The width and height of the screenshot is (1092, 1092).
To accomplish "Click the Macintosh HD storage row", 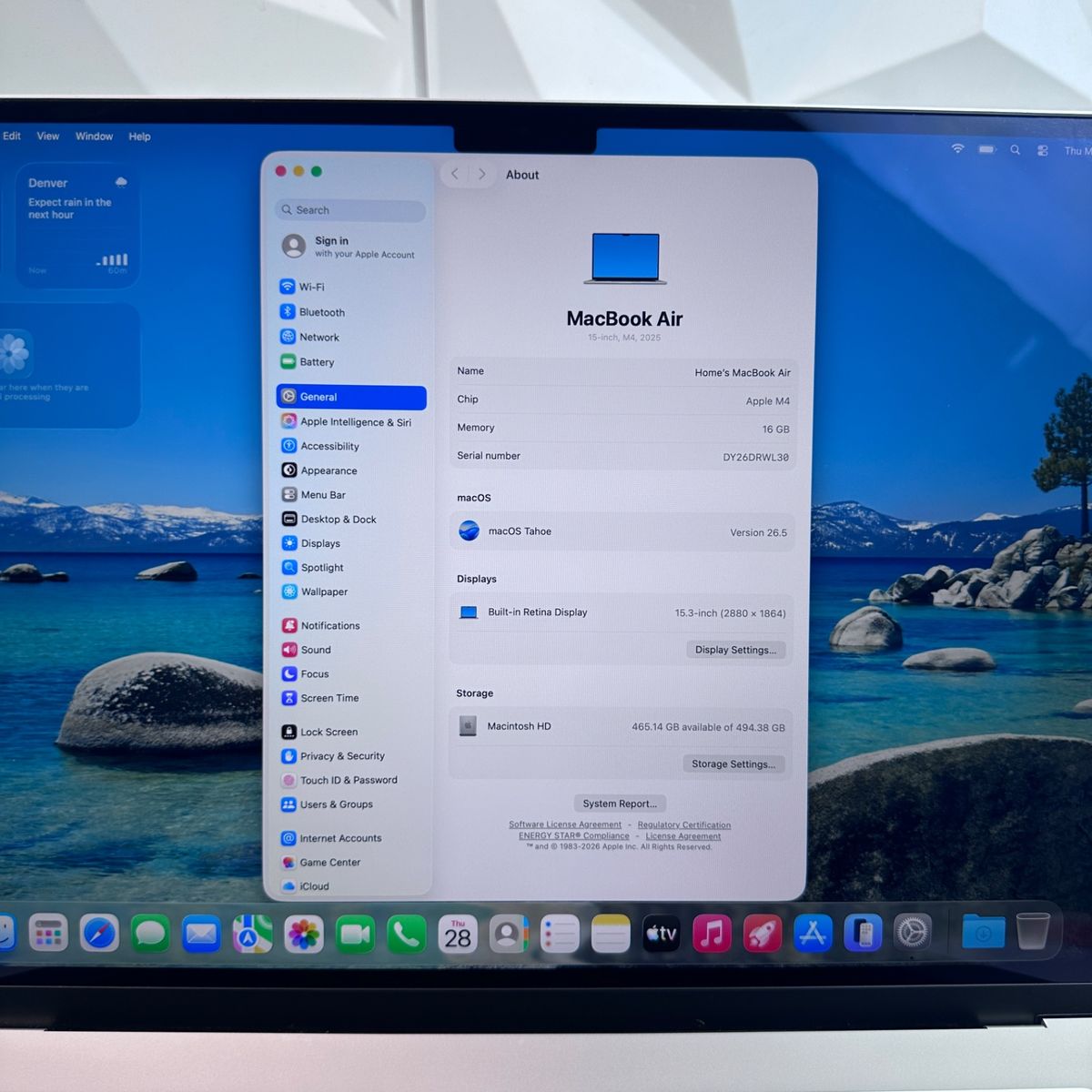I will click(x=622, y=726).
